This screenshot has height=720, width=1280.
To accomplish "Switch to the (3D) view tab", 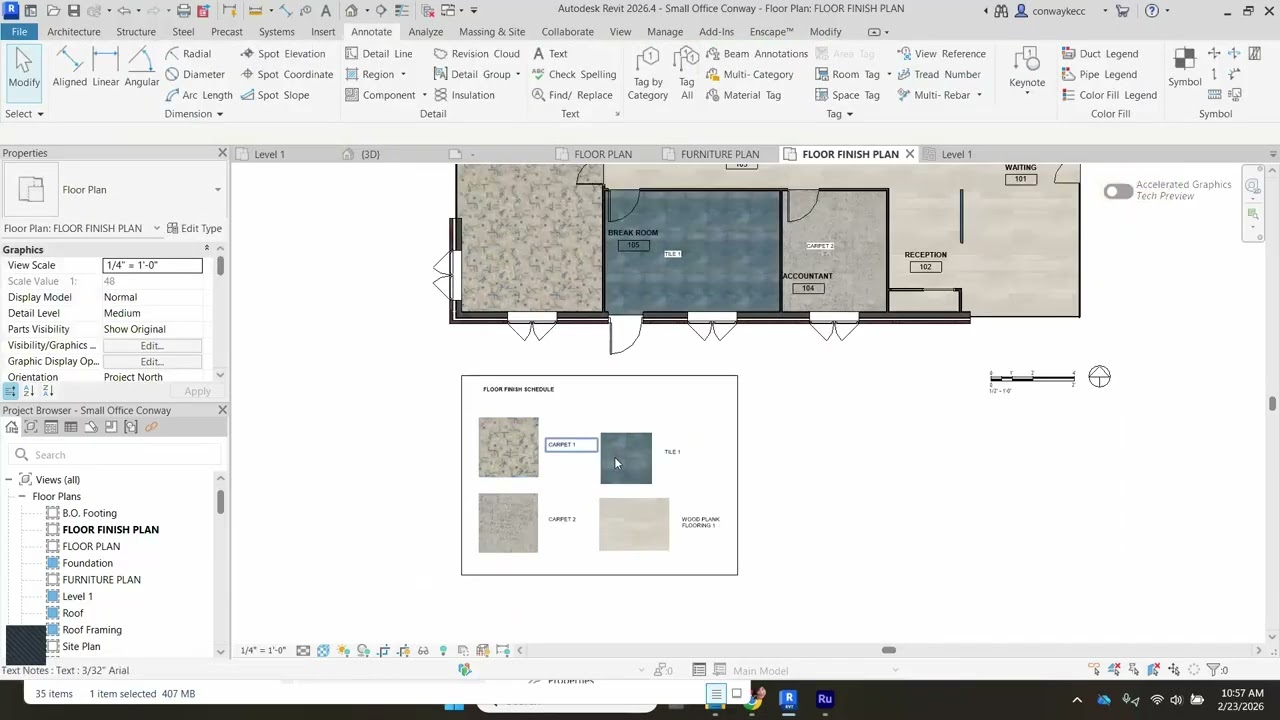I will [370, 154].
